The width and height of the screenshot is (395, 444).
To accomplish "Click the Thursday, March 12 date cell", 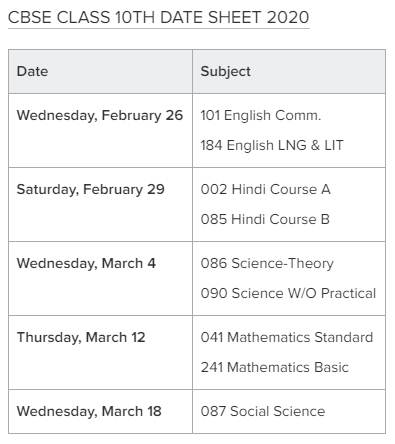I will [100, 353].
